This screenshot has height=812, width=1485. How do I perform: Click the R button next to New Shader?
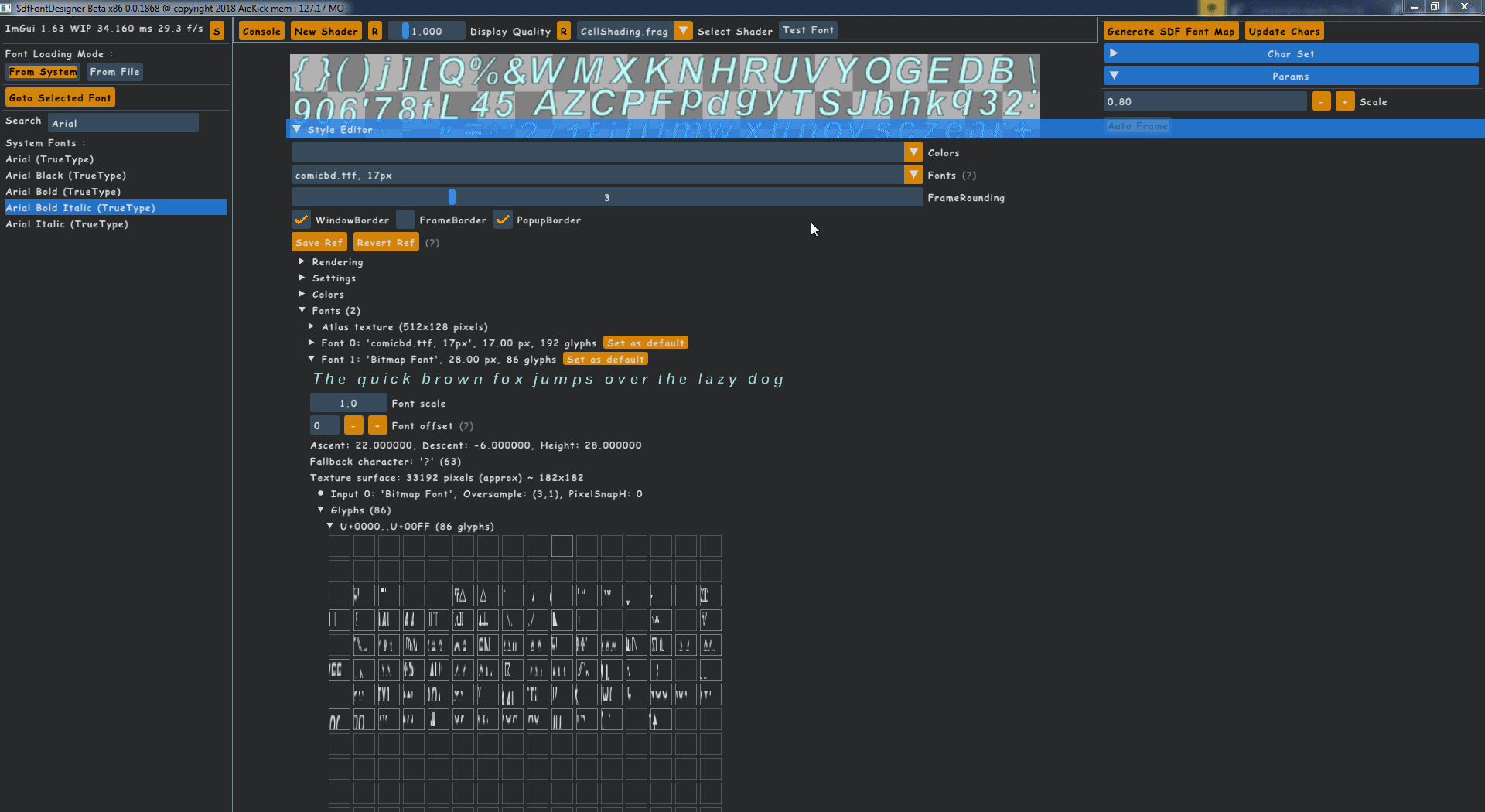(x=375, y=32)
